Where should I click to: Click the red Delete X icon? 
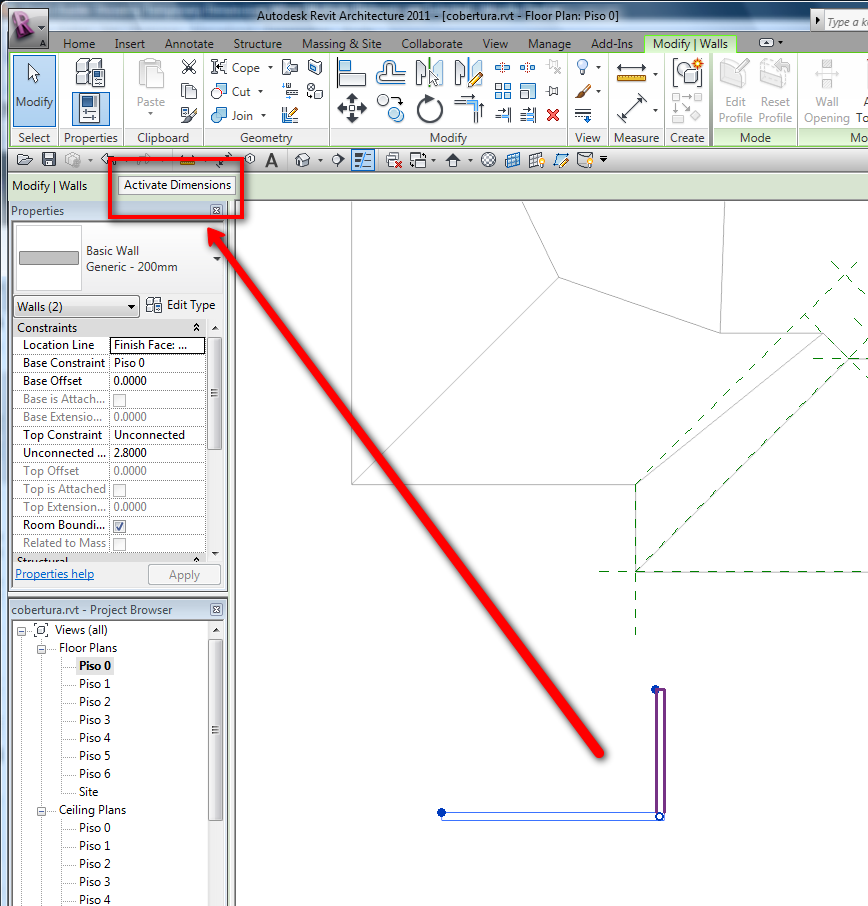(553, 115)
